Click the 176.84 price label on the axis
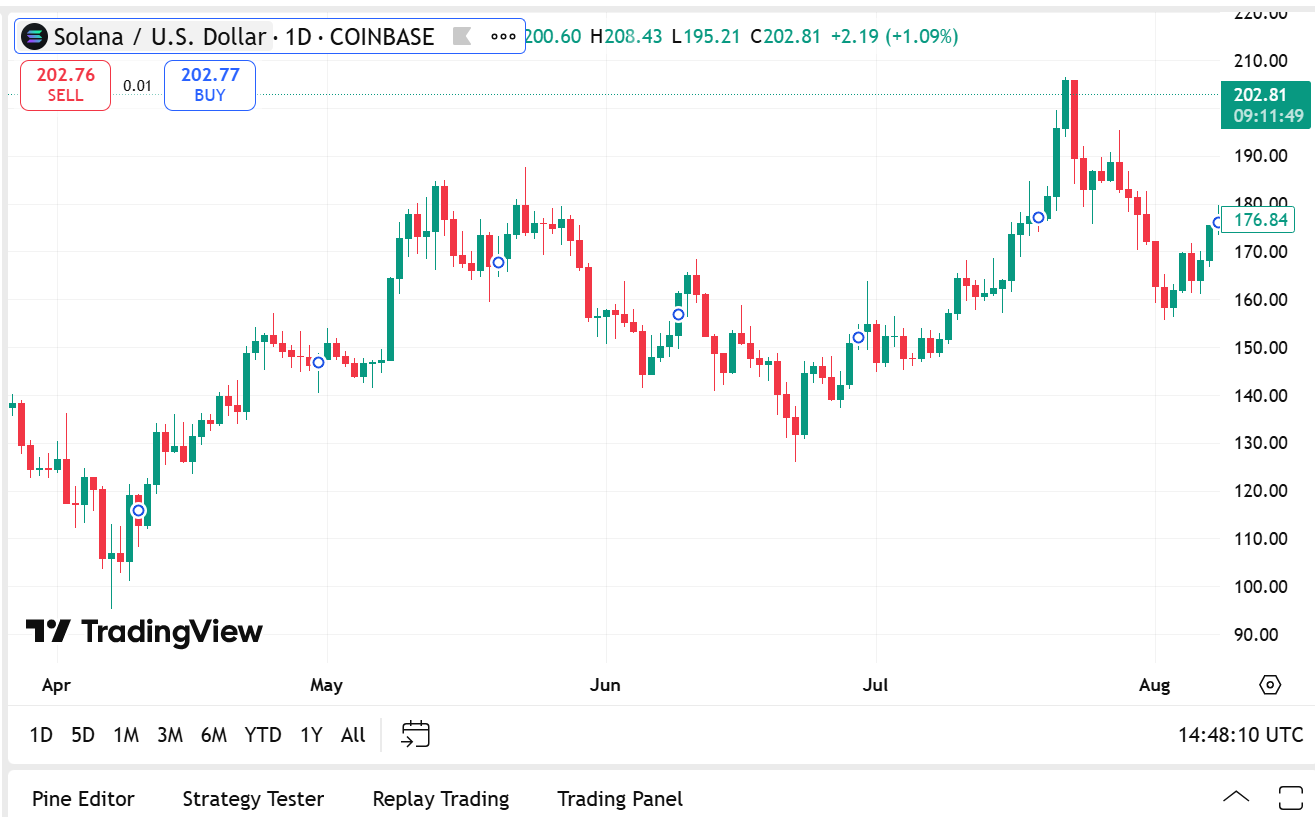1315x817 pixels. click(1257, 220)
